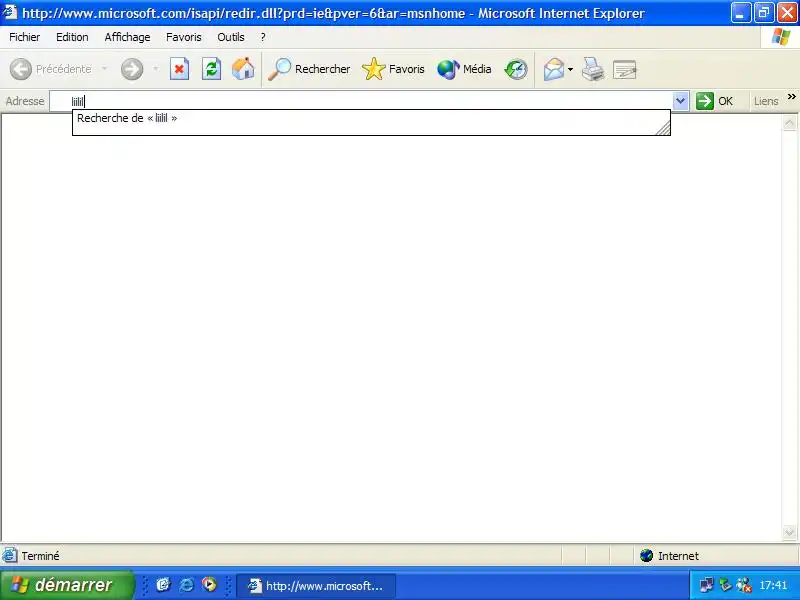Open the Edition menu
Image resolution: width=800 pixels, height=600 pixels.
72,37
